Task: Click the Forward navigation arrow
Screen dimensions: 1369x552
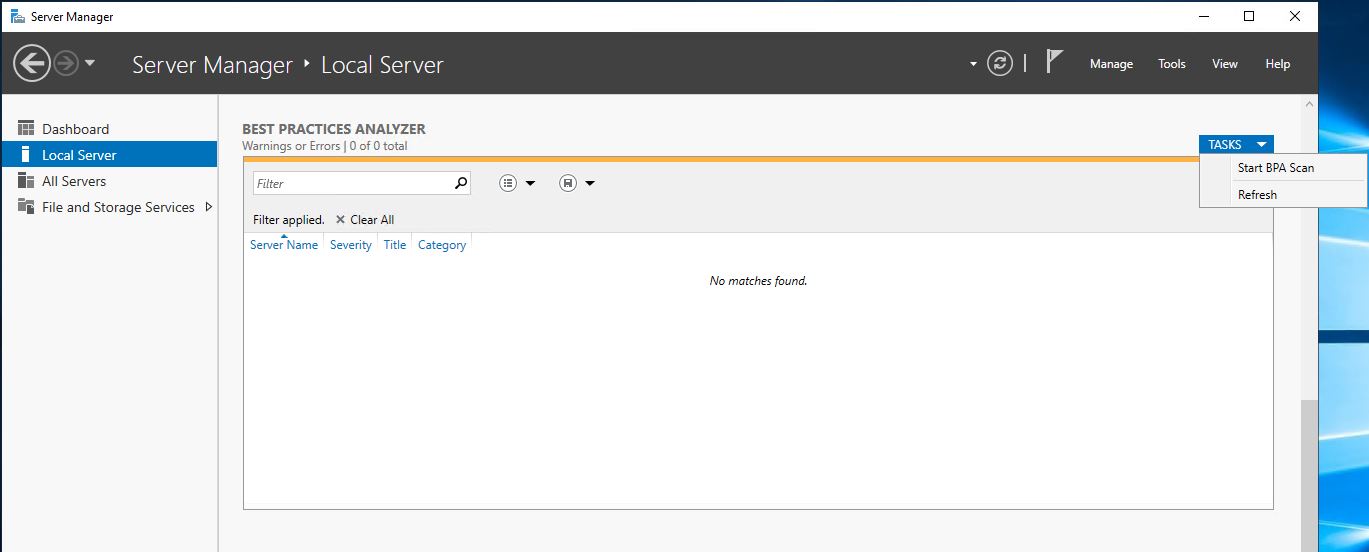Action: pos(66,64)
